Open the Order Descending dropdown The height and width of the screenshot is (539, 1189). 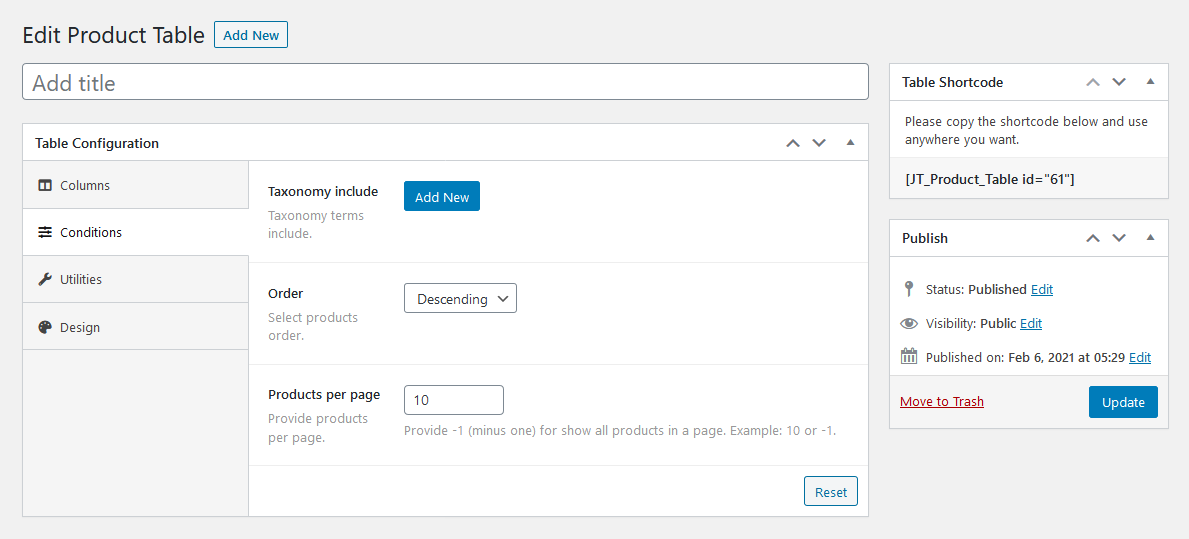tap(460, 298)
